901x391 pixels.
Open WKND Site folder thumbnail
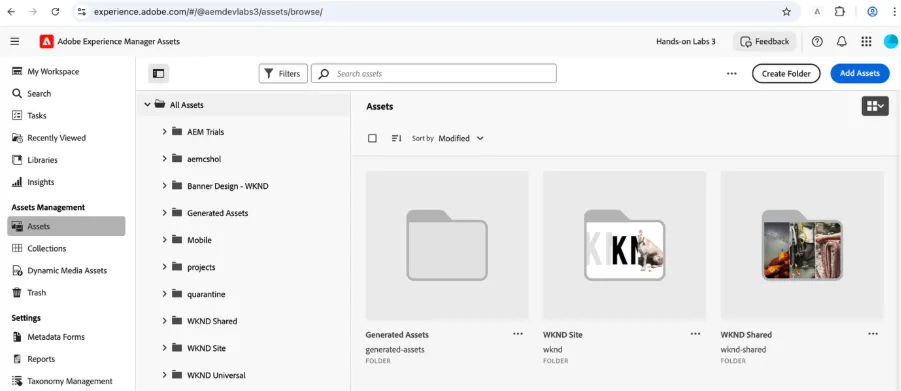625,245
